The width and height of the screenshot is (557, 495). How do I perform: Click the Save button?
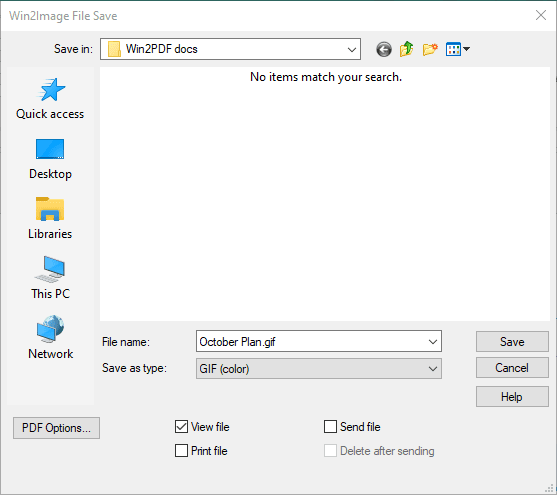[x=512, y=341]
